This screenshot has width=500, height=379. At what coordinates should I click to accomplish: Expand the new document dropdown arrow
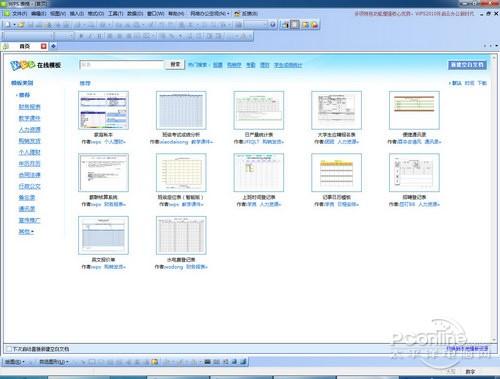coord(14,25)
